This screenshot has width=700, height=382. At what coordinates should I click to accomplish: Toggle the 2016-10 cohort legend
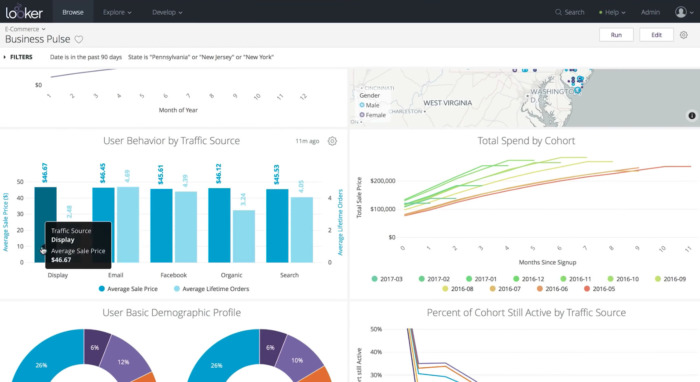click(623, 279)
